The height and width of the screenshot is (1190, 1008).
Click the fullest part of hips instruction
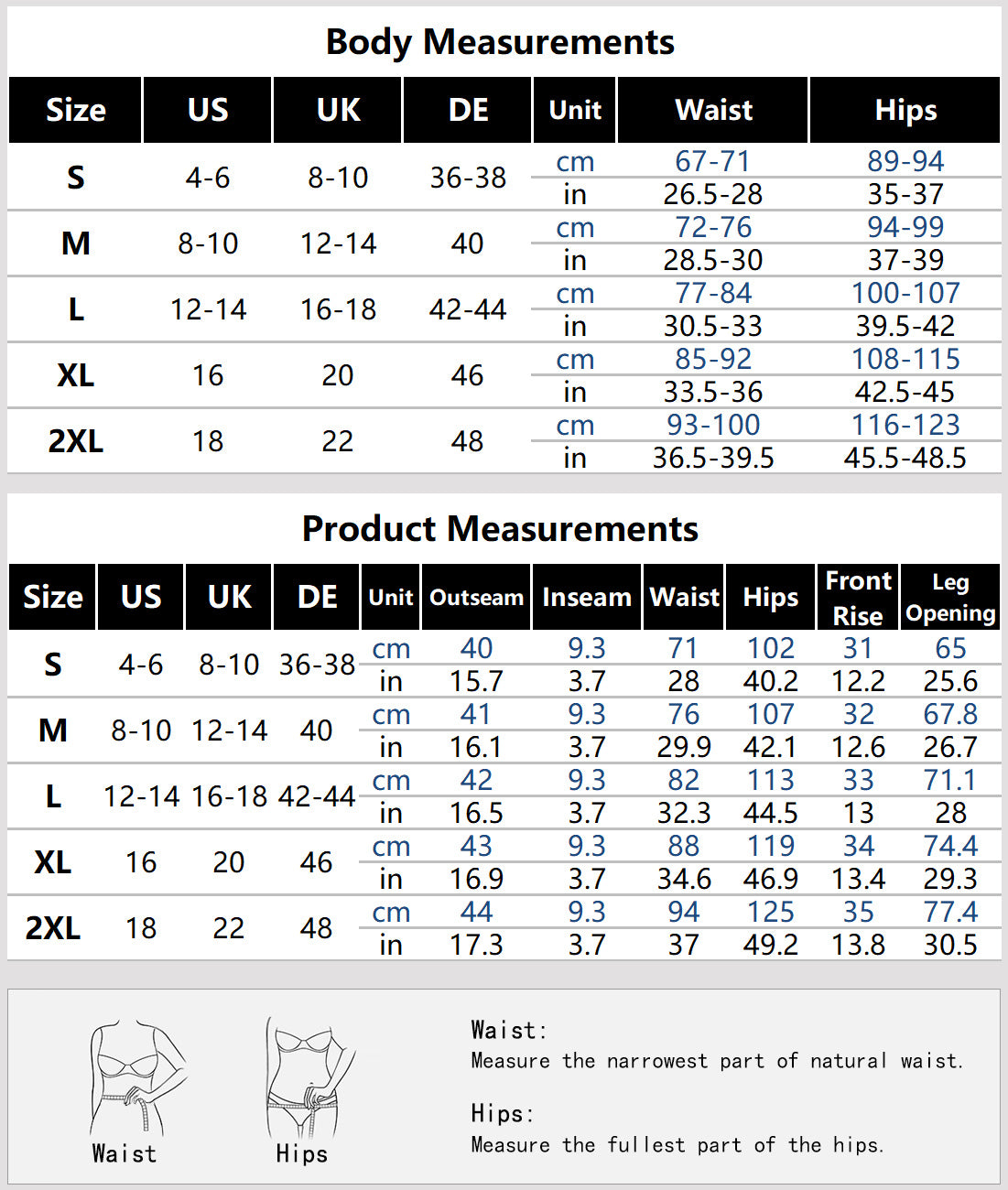click(x=677, y=1145)
